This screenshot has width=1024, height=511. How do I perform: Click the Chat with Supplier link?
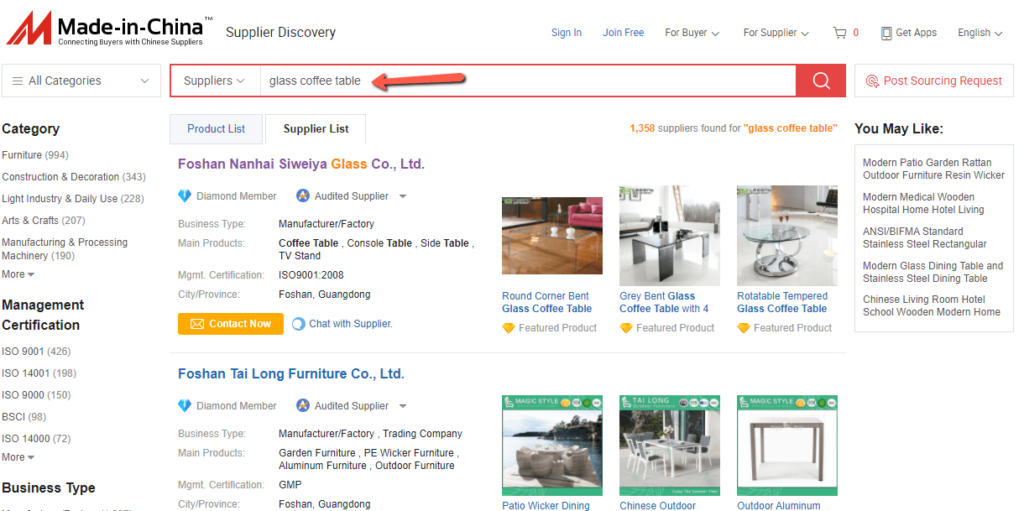351,323
